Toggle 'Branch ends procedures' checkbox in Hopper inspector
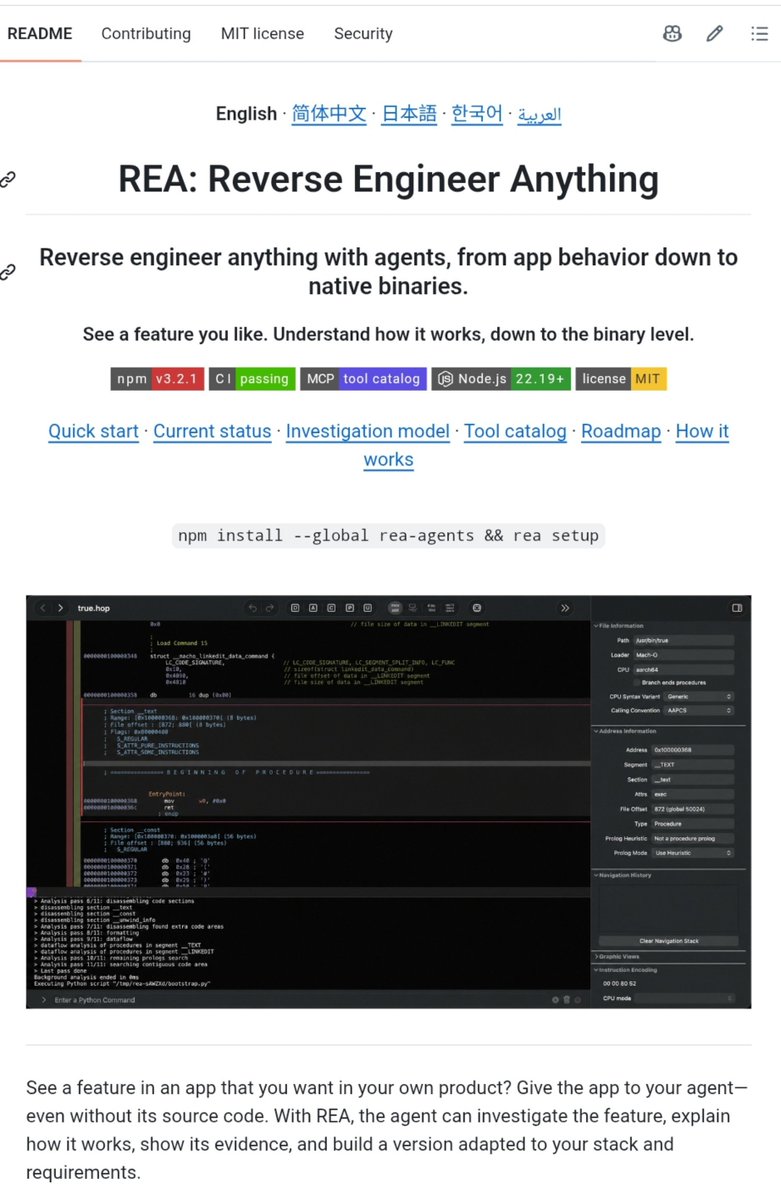Image resolution: width=781 pixels, height=1200 pixels. pos(636,682)
